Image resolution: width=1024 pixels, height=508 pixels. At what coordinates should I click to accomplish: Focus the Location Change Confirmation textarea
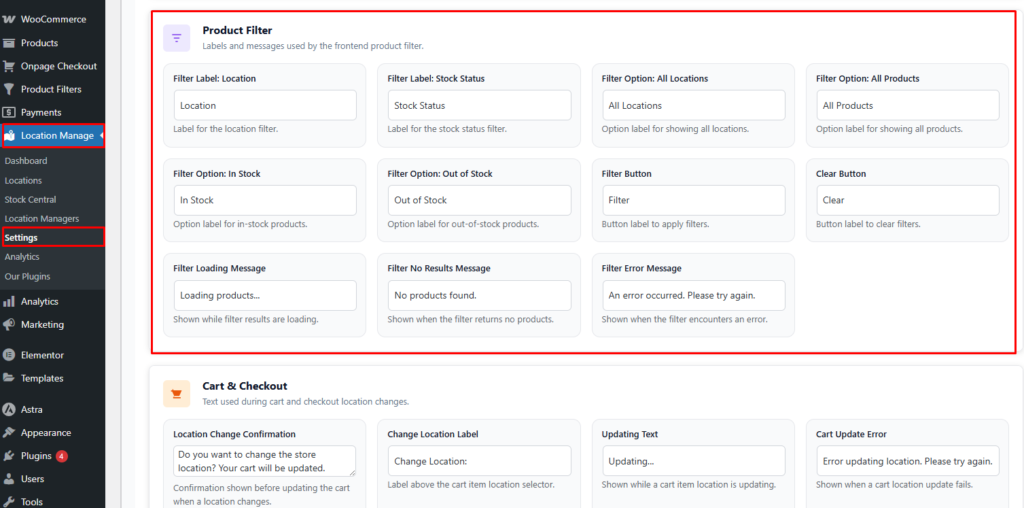[x=264, y=461]
